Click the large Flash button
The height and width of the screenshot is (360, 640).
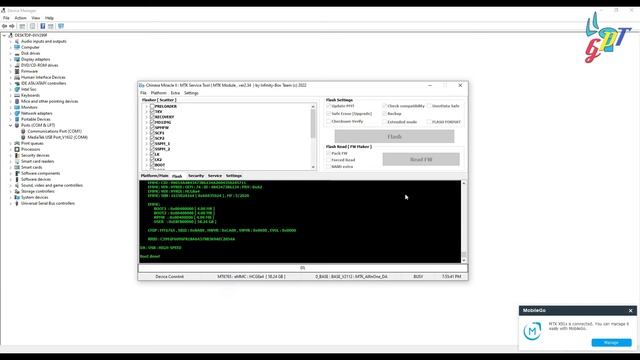pos(394,136)
